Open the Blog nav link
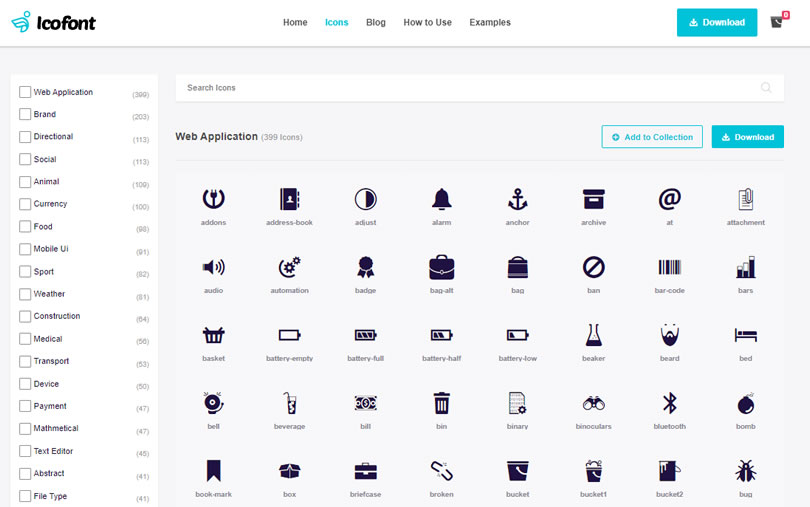The height and width of the screenshot is (507, 810). pyautogui.click(x=376, y=22)
